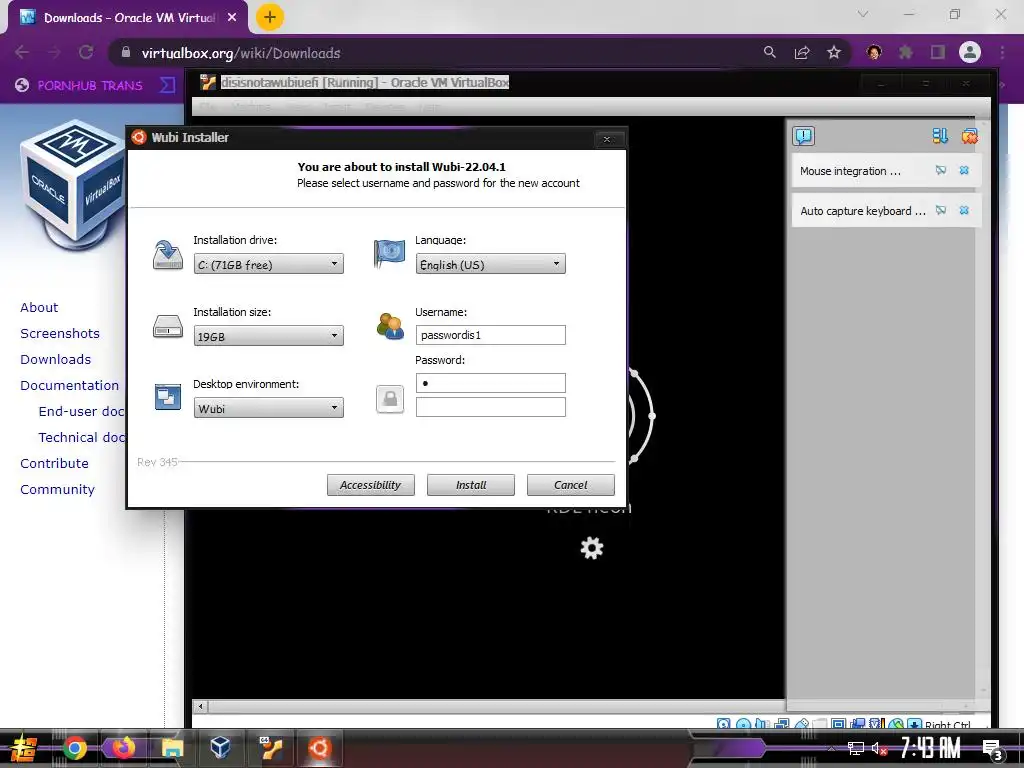Click the installation size hard disk icon
Viewport: 1024px width, 768px height.
(x=168, y=326)
